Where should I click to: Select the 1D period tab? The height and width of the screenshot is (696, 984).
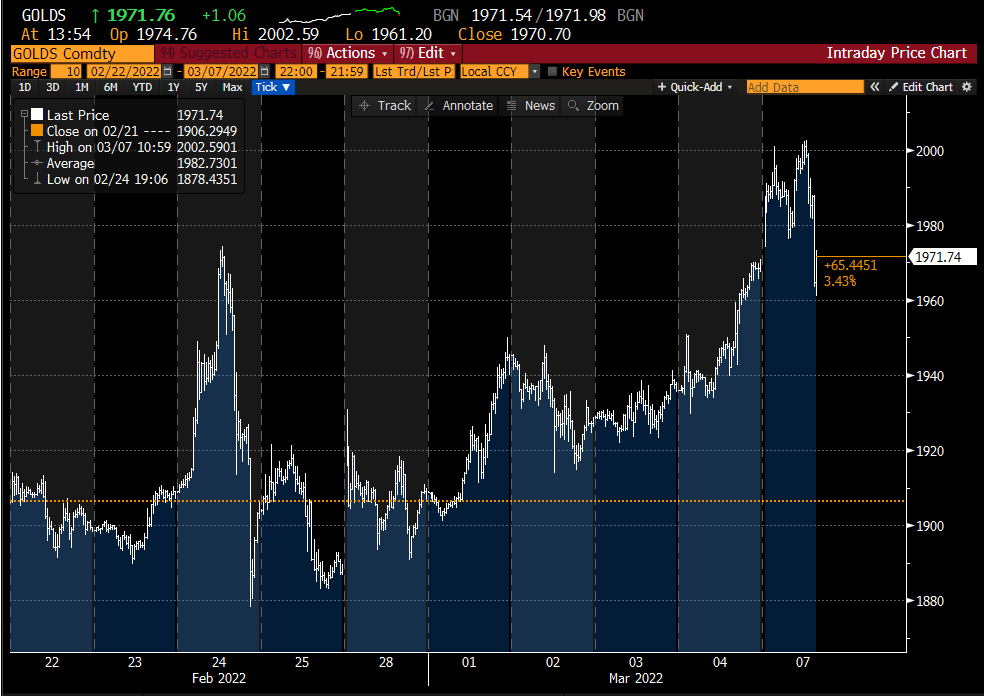click(24, 87)
